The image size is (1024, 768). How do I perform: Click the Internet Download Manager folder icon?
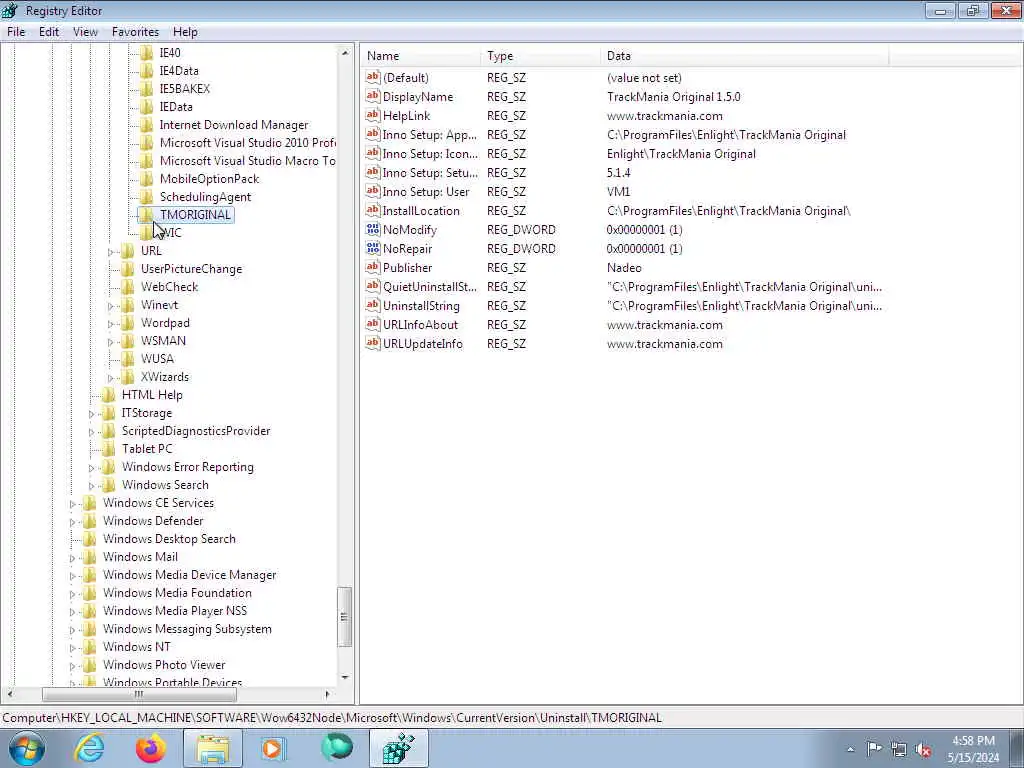tap(147, 125)
